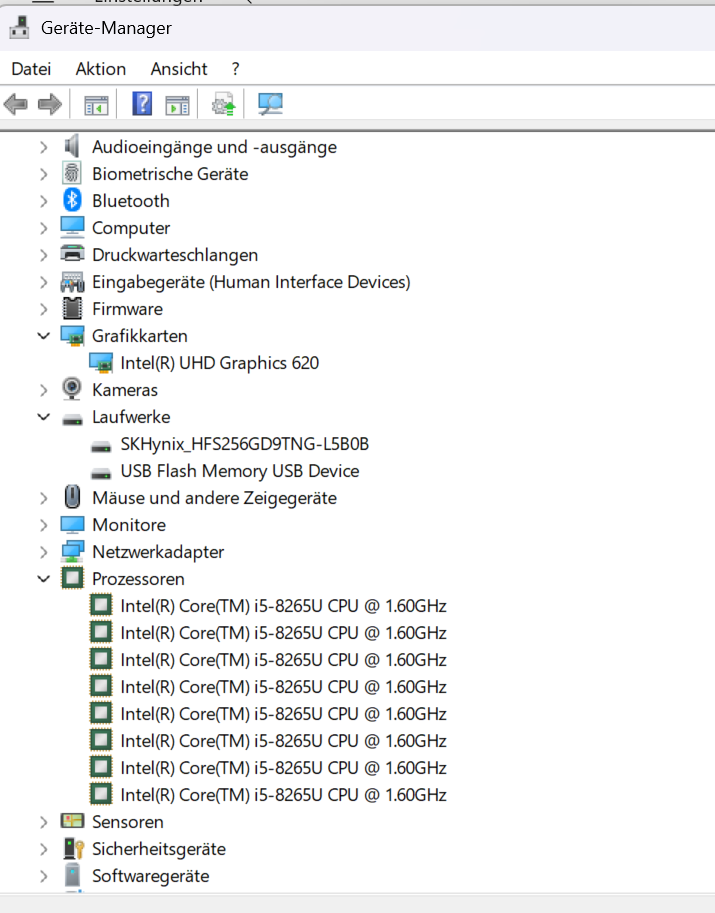Expand the Bluetooth node

pos(43,201)
